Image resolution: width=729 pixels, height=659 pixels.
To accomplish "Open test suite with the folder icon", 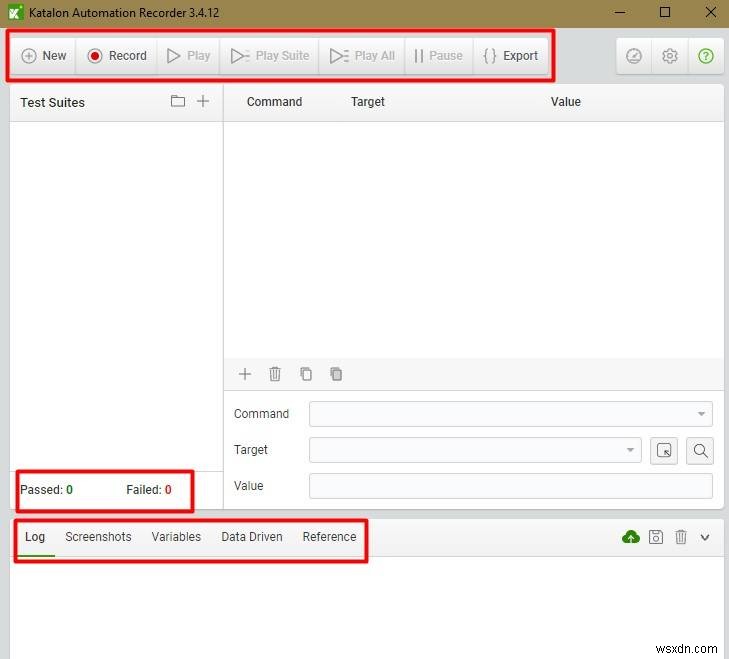I will pos(178,101).
